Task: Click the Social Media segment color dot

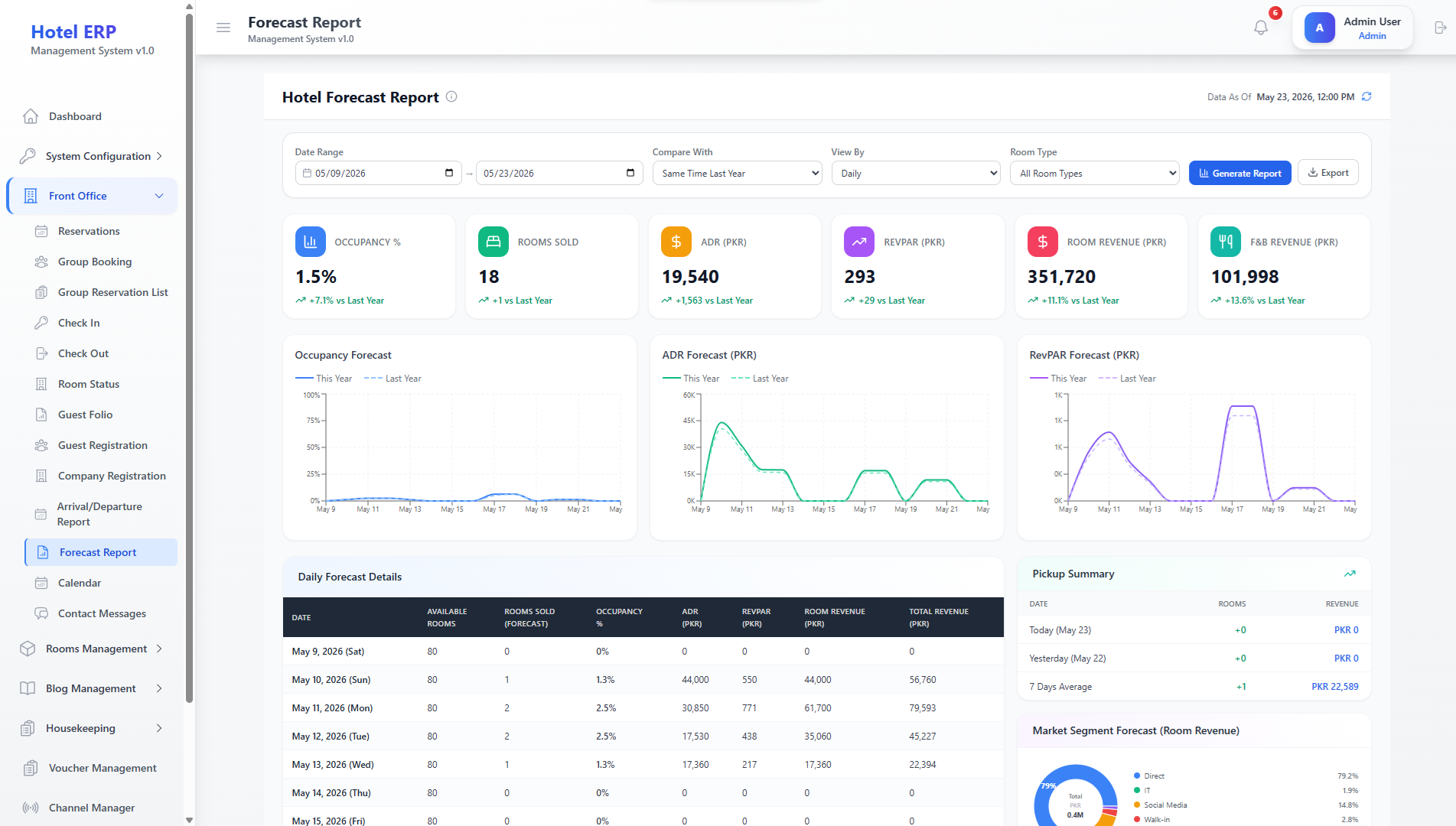Action: [x=1137, y=805]
